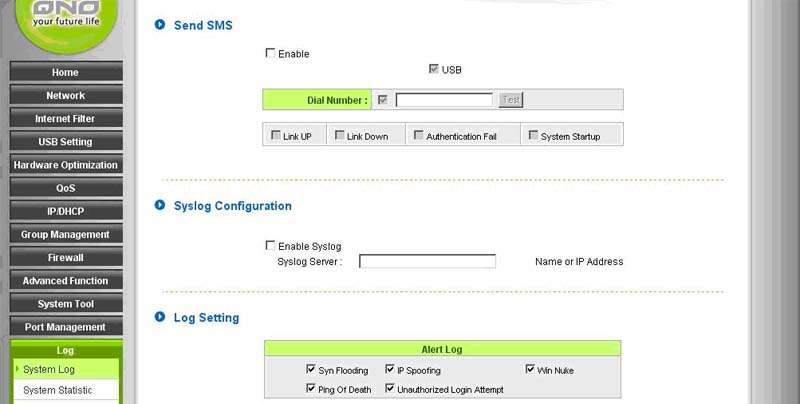Viewport: 800px width, 404px height.
Task: Enable the Send SMS checkbox
Action: (270, 53)
